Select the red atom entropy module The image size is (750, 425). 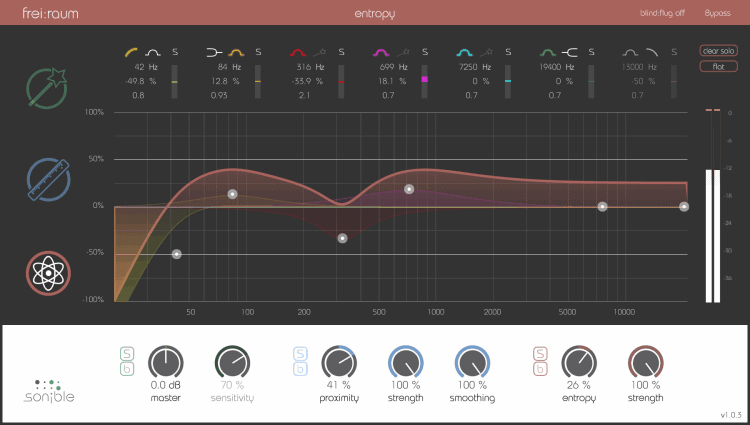pyautogui.click(x=48, y=273)
